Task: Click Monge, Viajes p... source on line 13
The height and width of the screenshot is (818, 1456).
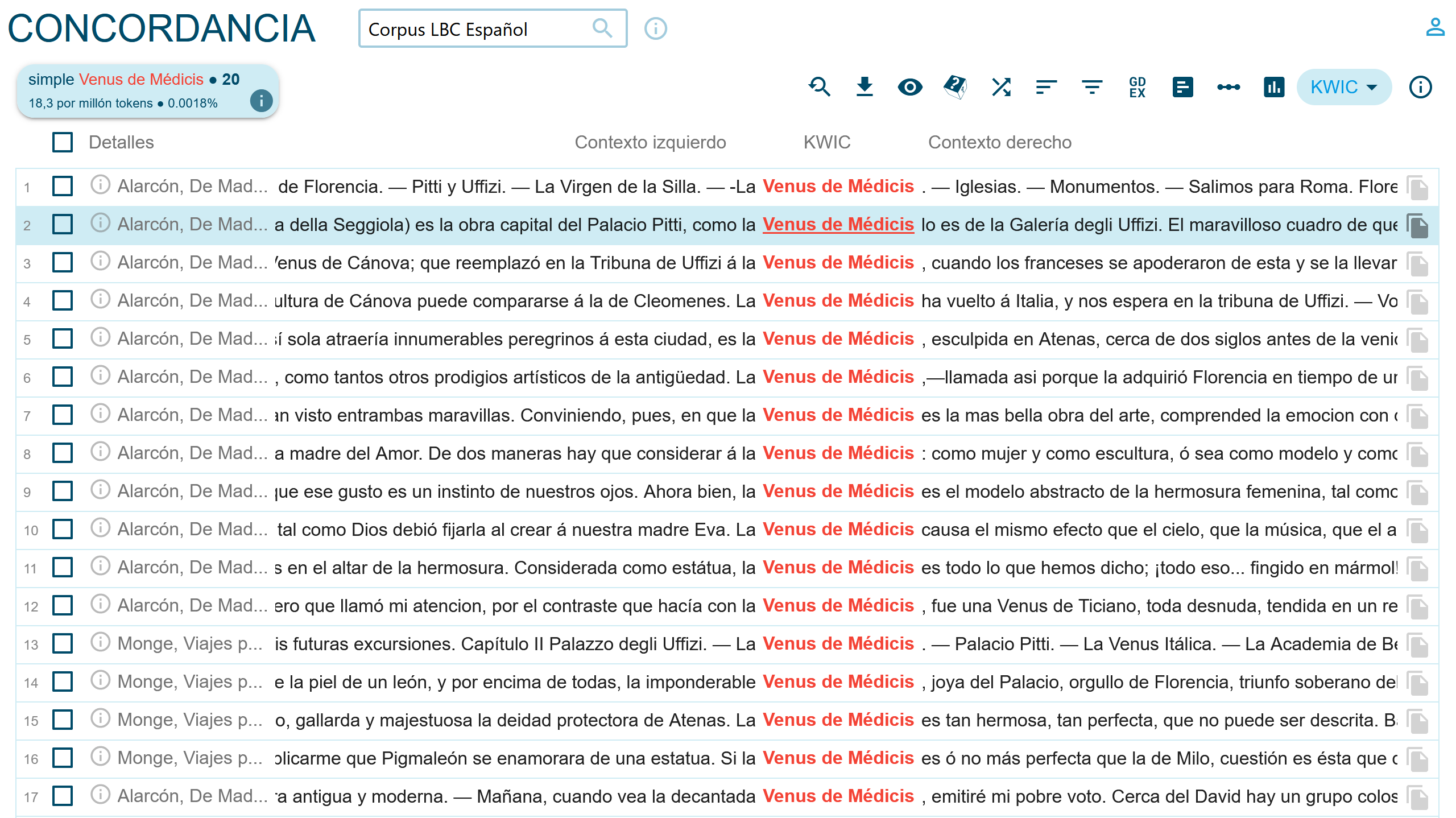Action: click(190, 644)
